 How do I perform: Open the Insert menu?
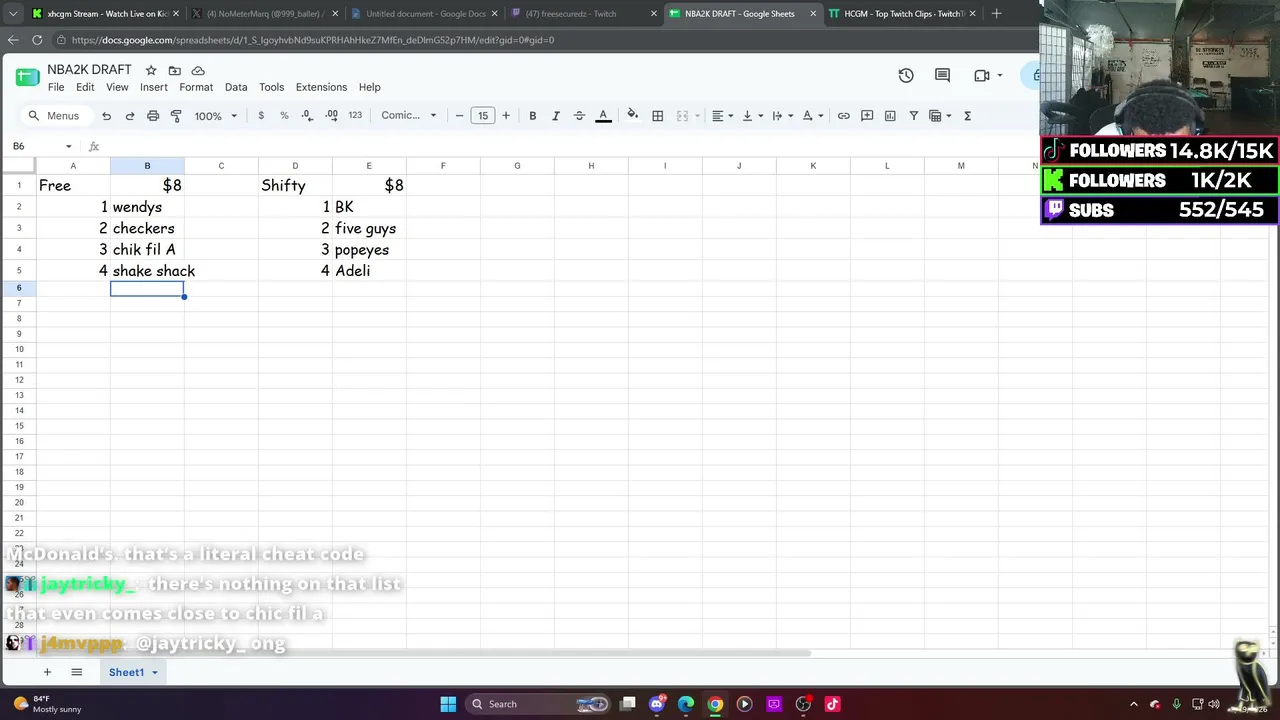point(154,87)
